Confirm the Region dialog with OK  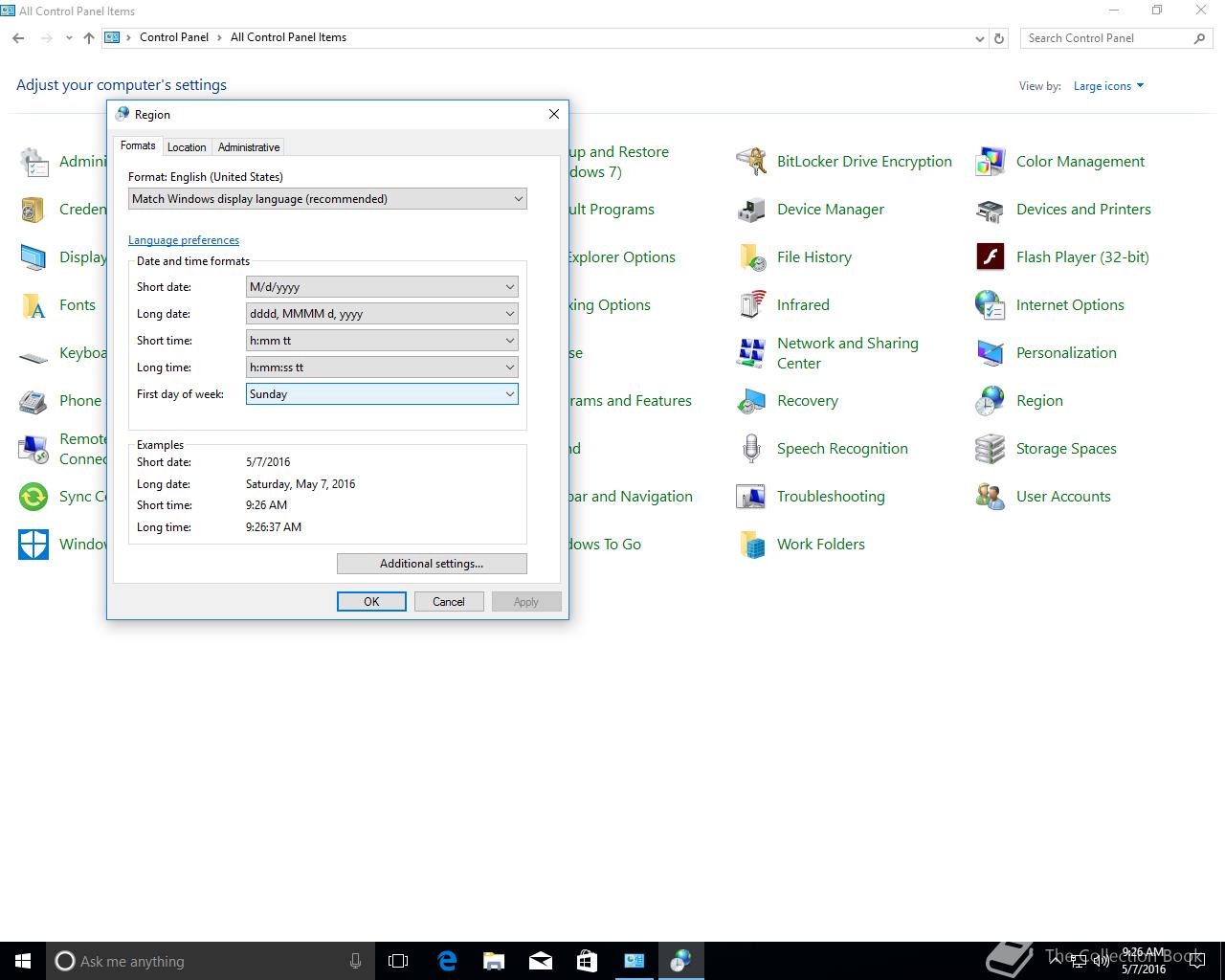point(371,602)
